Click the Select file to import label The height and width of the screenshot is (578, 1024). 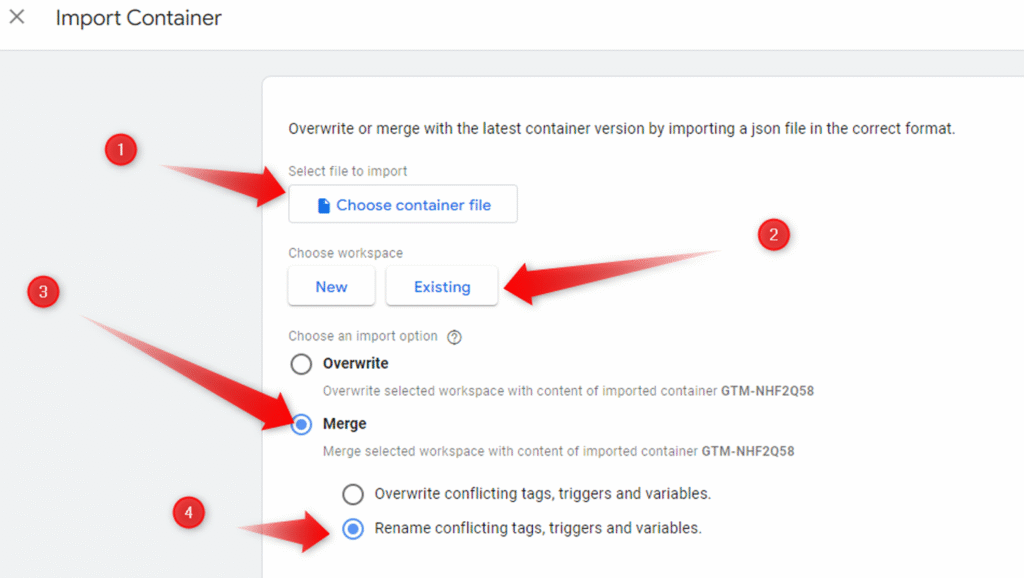pos(348,171)
